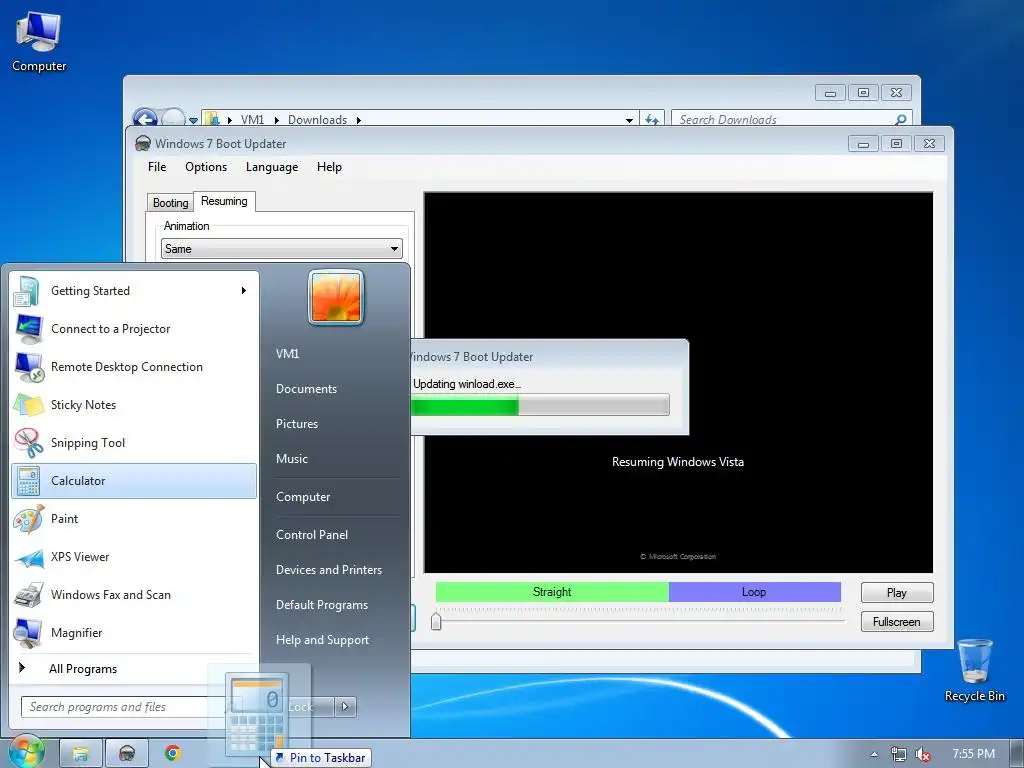Open Pictures from Start menu
The image size is (1024, 768).
pyautogui.click(x=296, y=423)
